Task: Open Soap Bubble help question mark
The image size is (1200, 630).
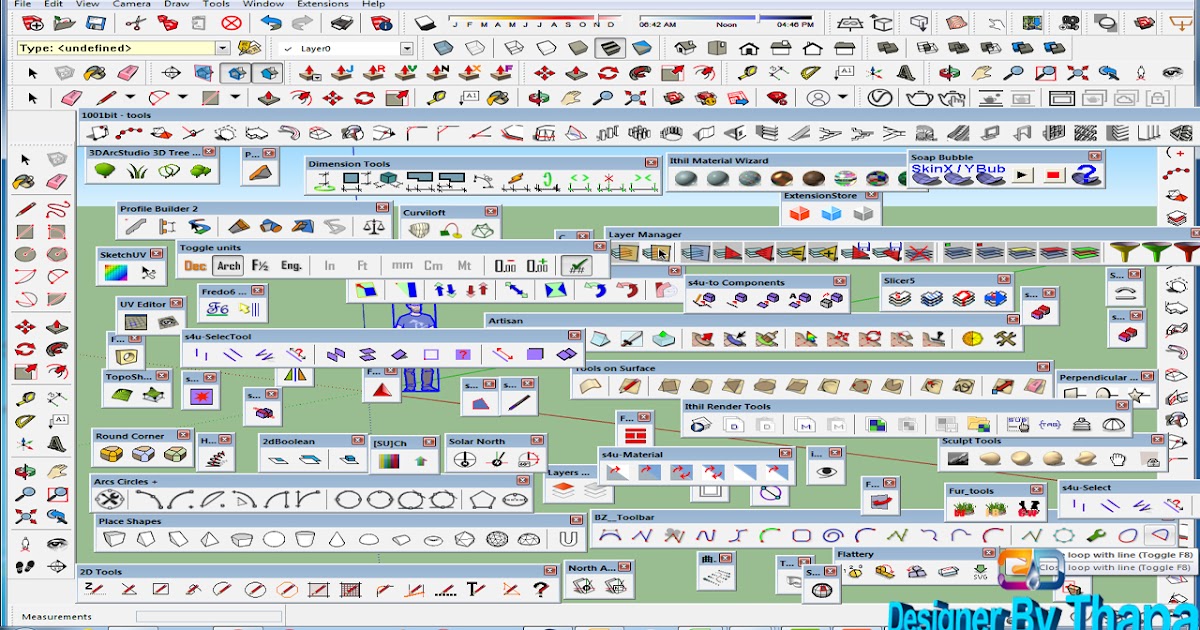Action: point(1086,174)
